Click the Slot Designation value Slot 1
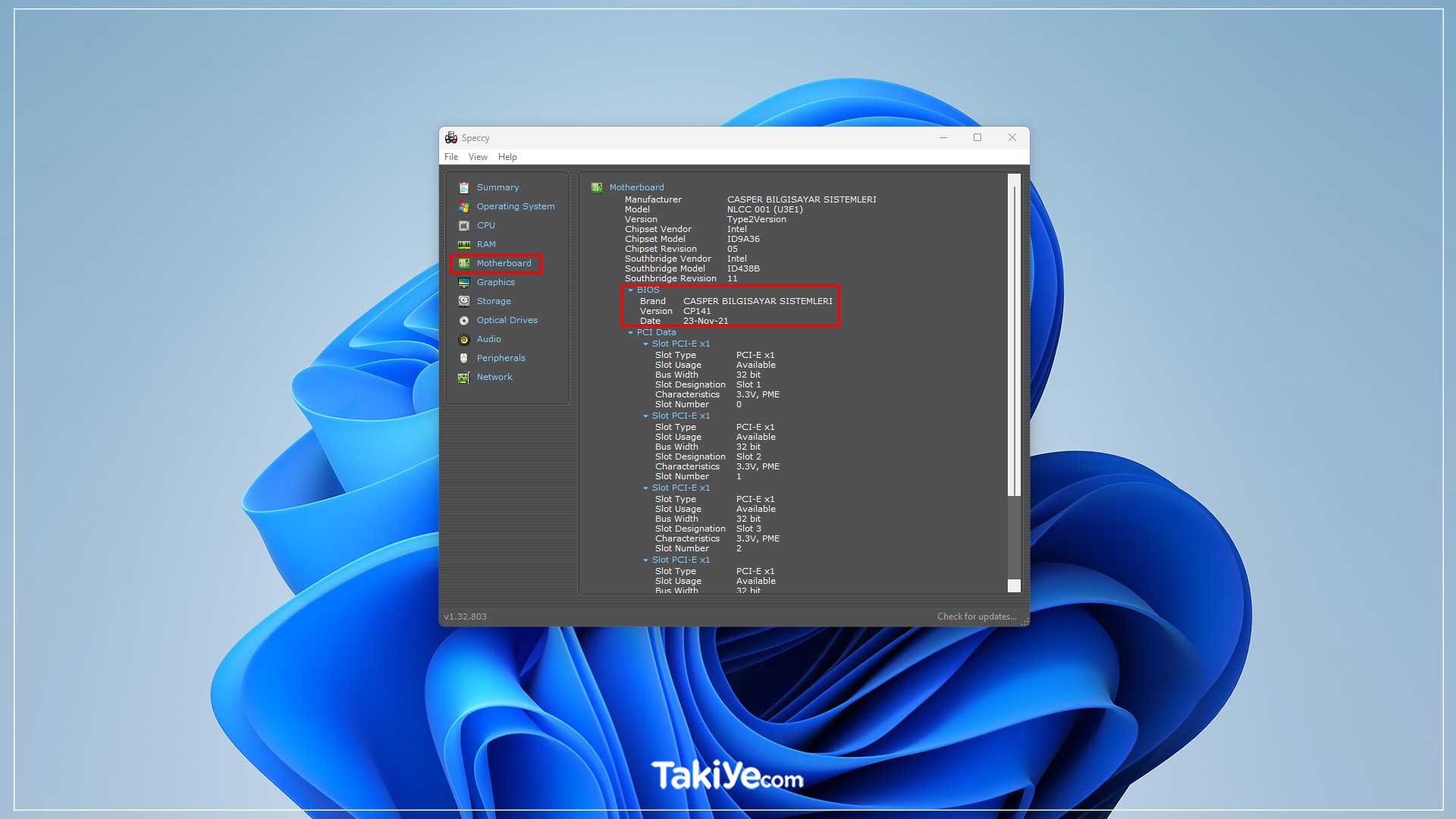1456x819 pixels. click(x=748, y=384)
